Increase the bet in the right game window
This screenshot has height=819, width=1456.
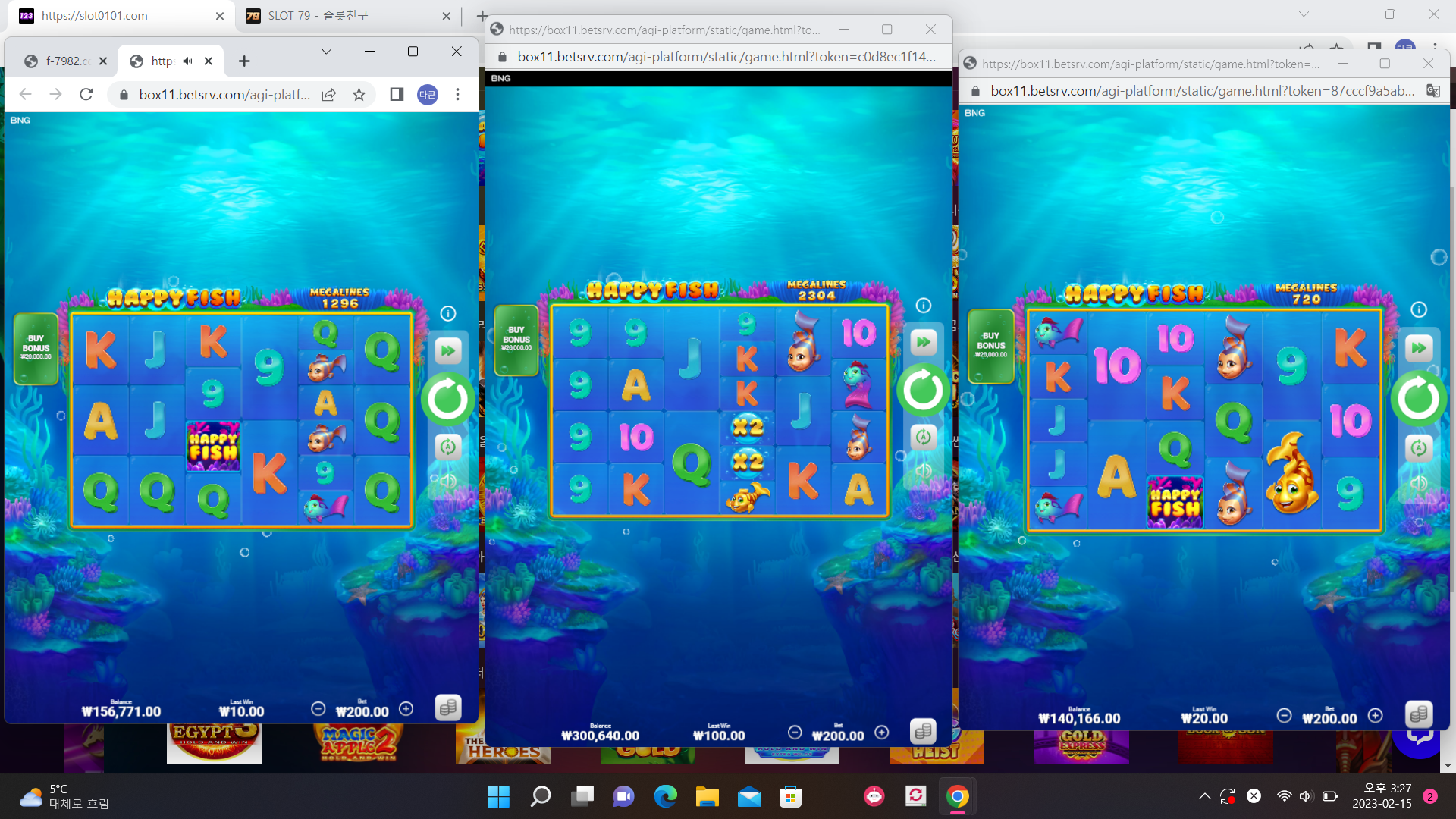click(x=1376, y=715)
